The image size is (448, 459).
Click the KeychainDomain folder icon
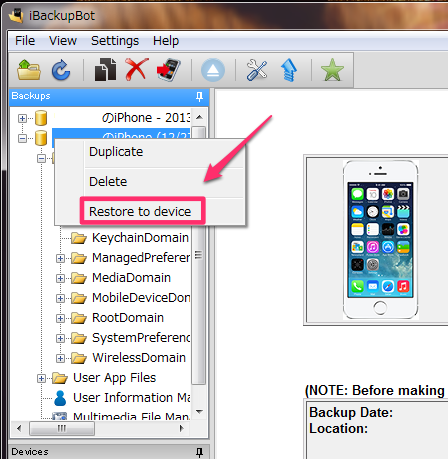point(79,238)
